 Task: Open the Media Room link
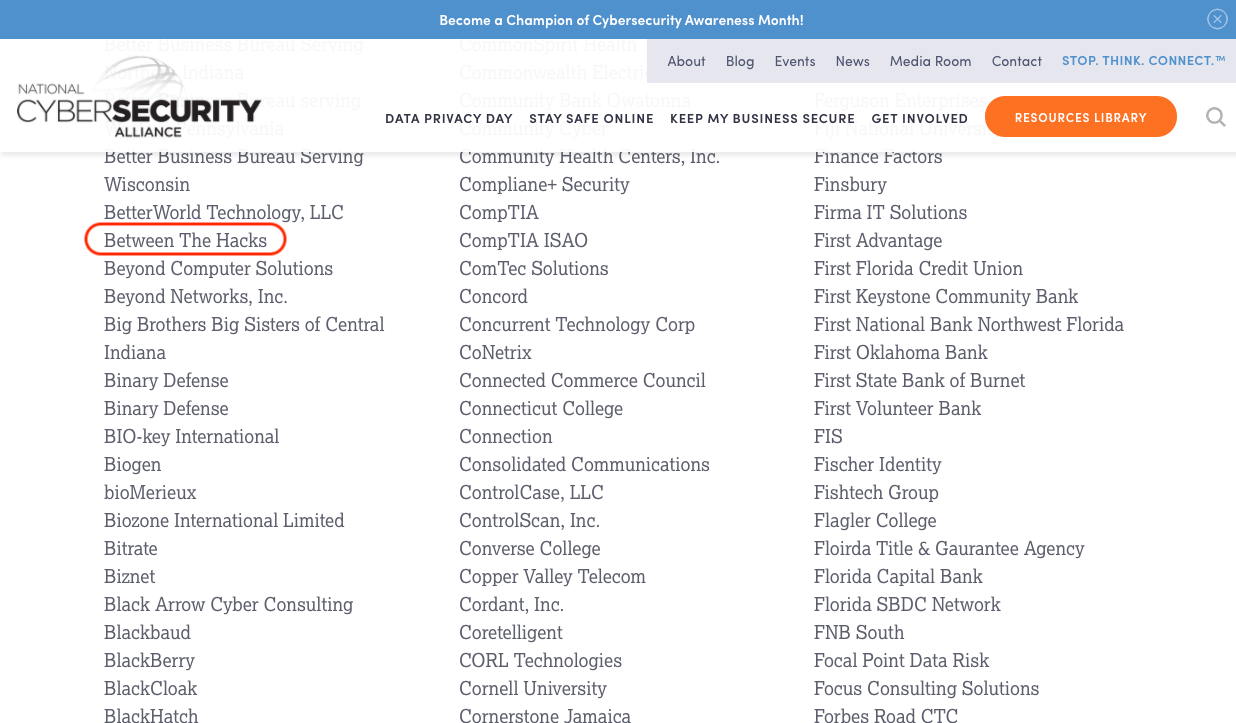[x=930, y=61]
